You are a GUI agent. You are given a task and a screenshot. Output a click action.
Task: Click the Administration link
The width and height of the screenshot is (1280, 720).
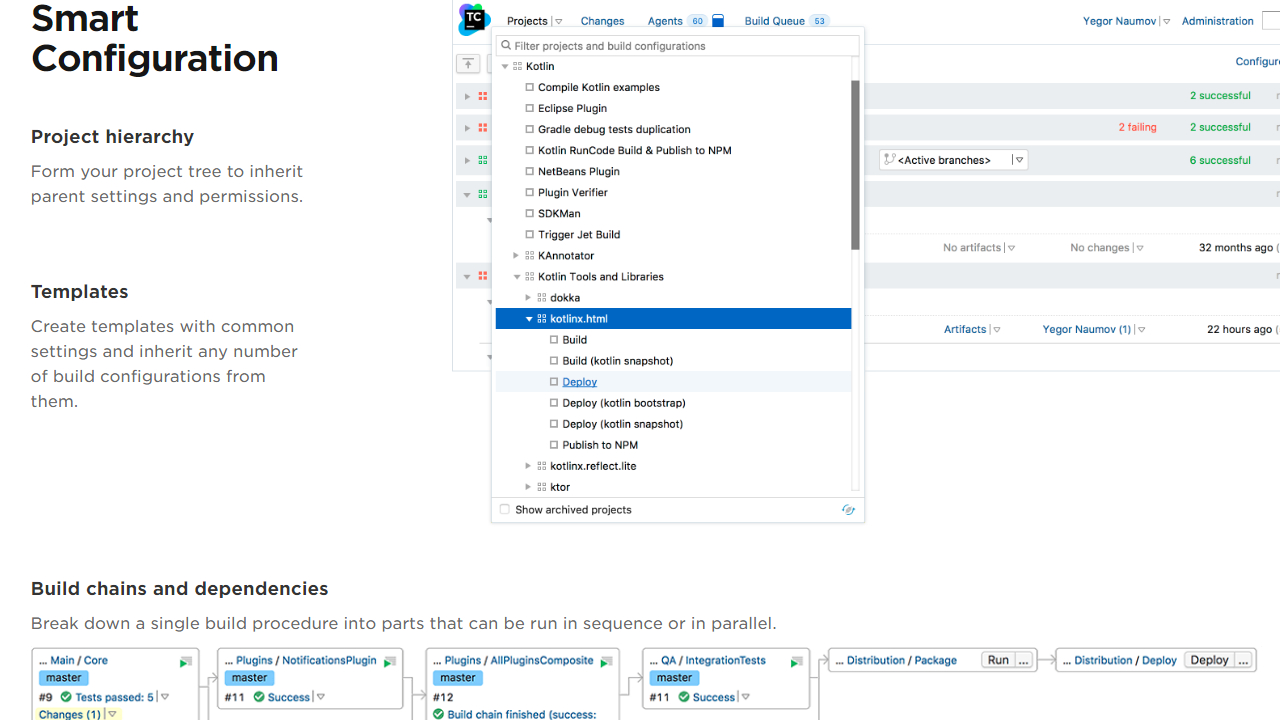(1217, 21)
